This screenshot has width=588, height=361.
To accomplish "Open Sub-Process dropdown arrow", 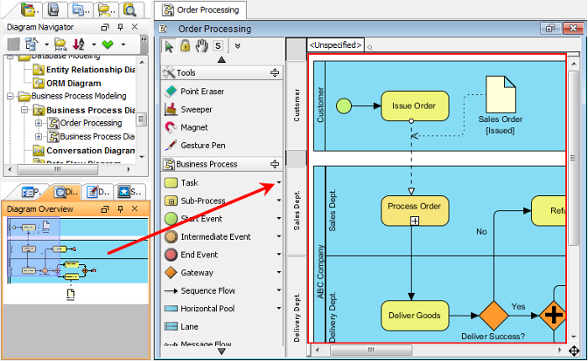I will pyautogui.click(x=279, y=200).
